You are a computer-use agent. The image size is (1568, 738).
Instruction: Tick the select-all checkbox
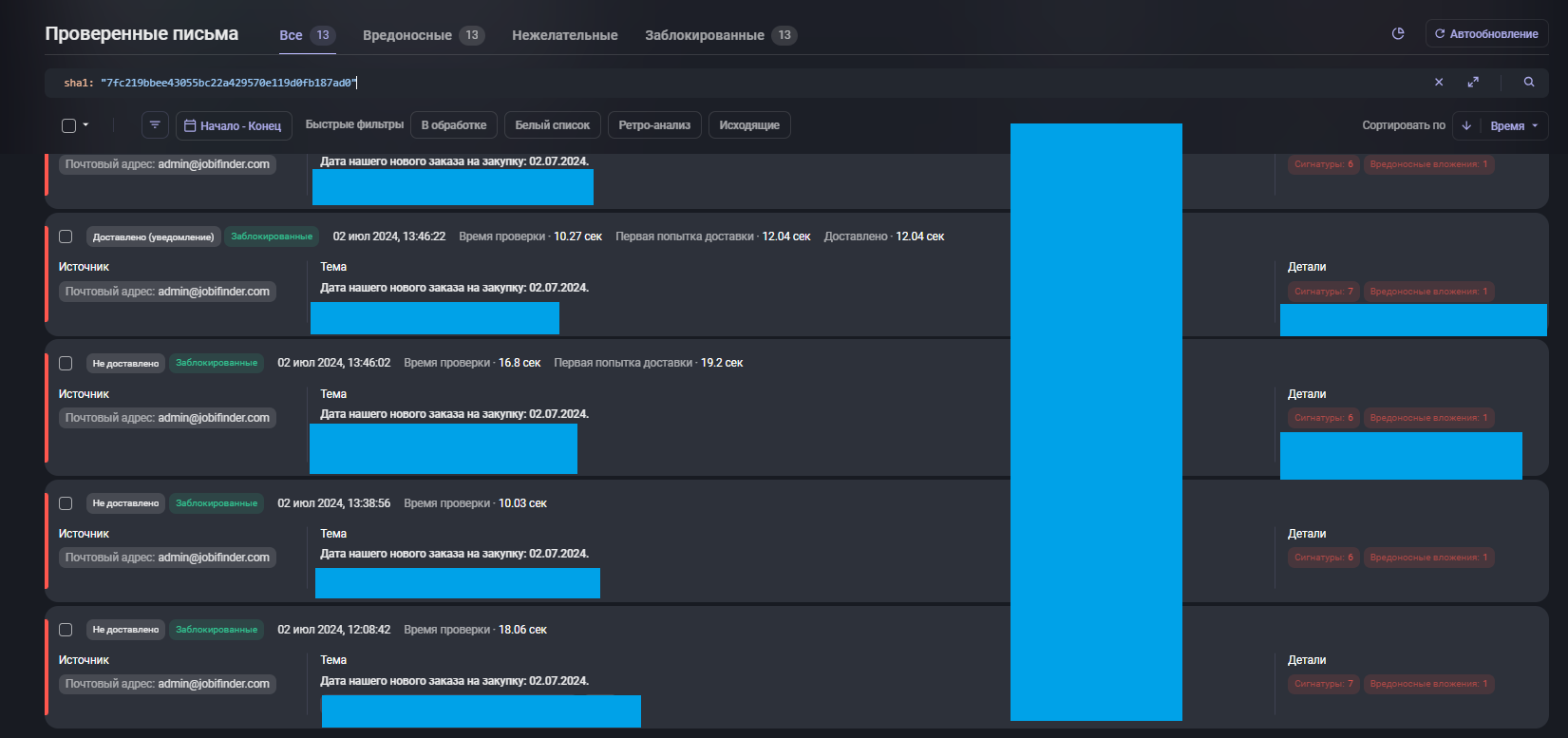pos(68,125)
